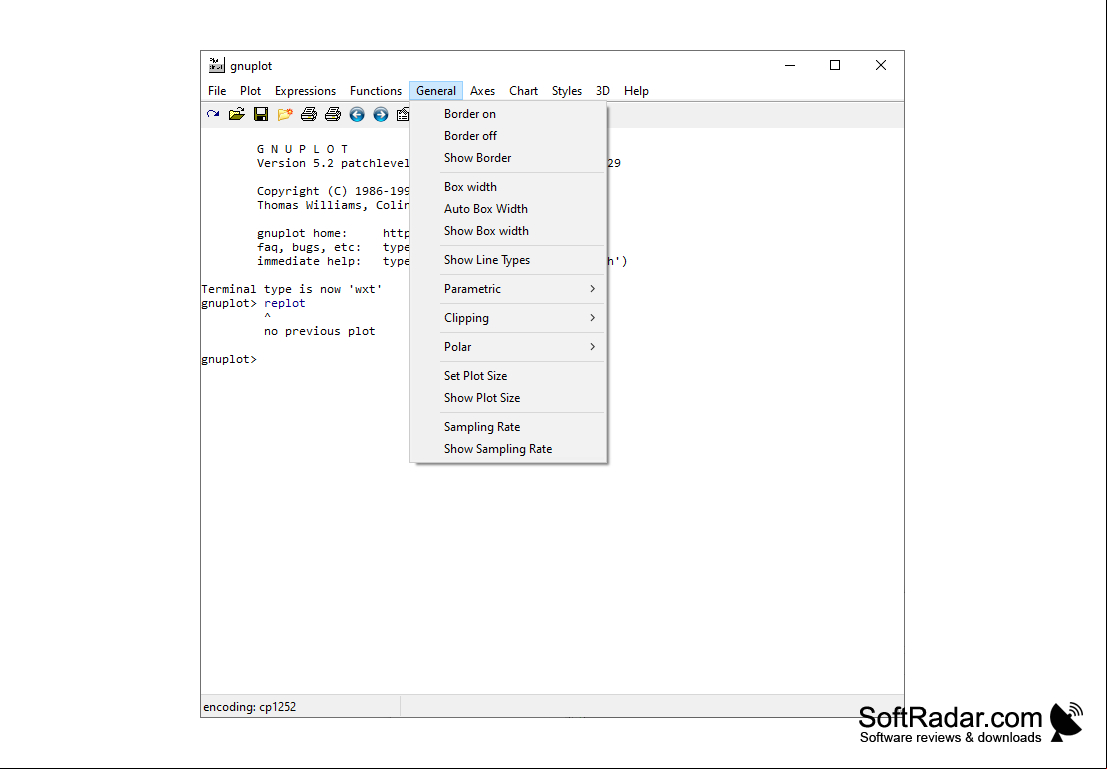Expand the Clipping submenu

tap(508, 318)
